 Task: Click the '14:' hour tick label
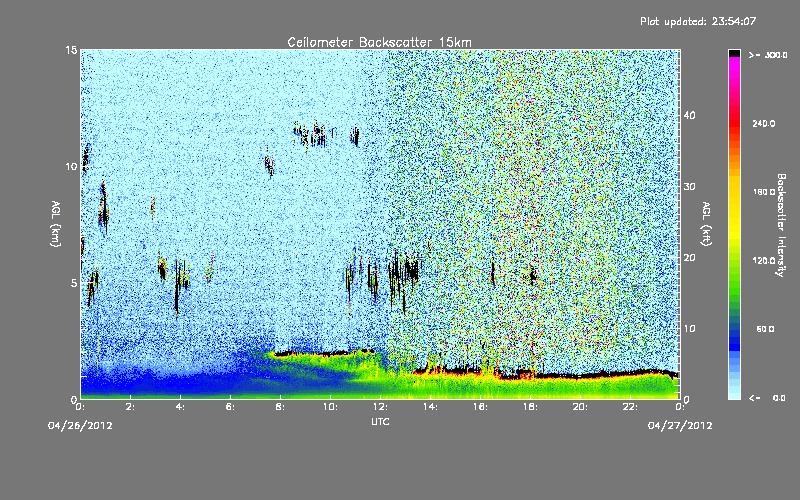431,407
